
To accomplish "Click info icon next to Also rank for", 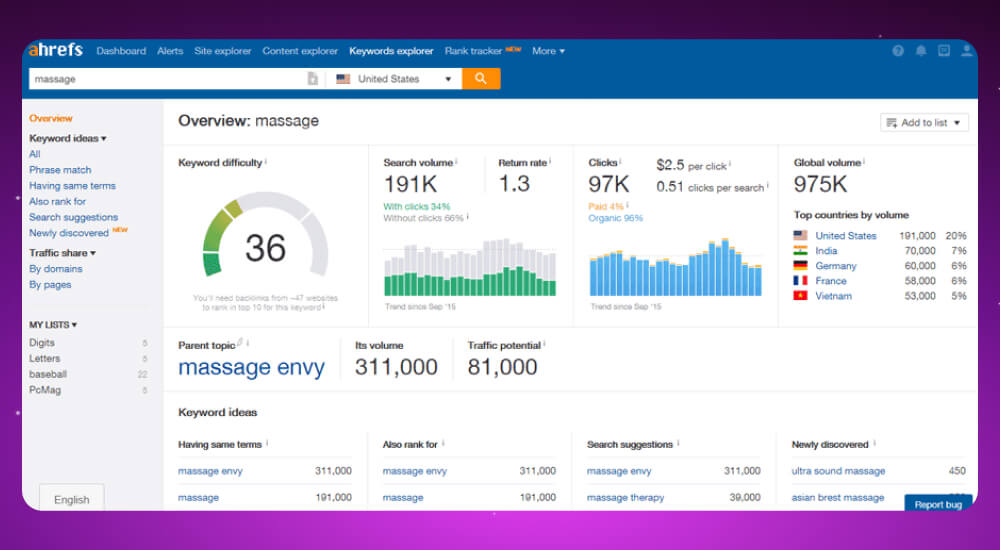I will (443, 443).
